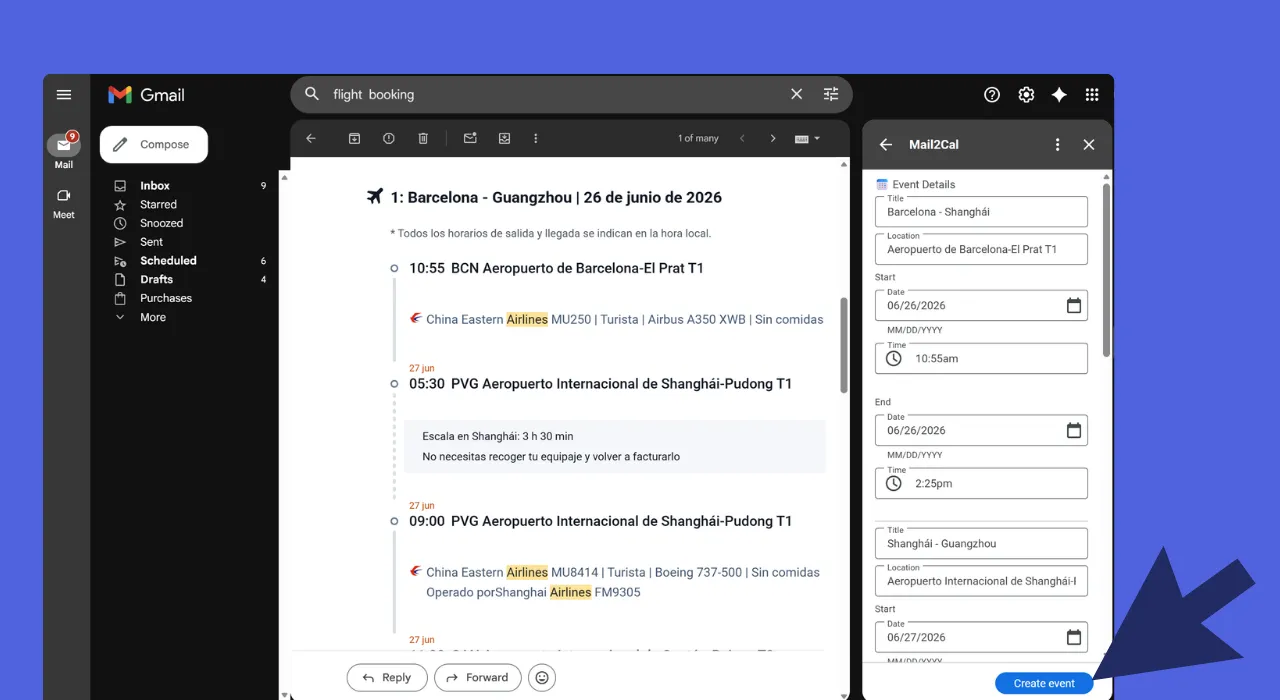Image resolution: width=1280 pixels, height=700 pixels.
Task: Delete the current email
Action: 422,138
